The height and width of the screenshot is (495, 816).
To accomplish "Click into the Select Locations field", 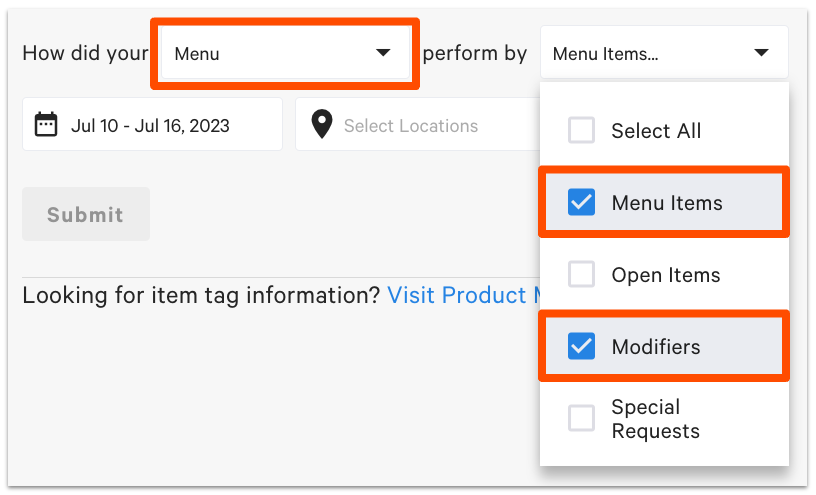I will click(411, 126).
